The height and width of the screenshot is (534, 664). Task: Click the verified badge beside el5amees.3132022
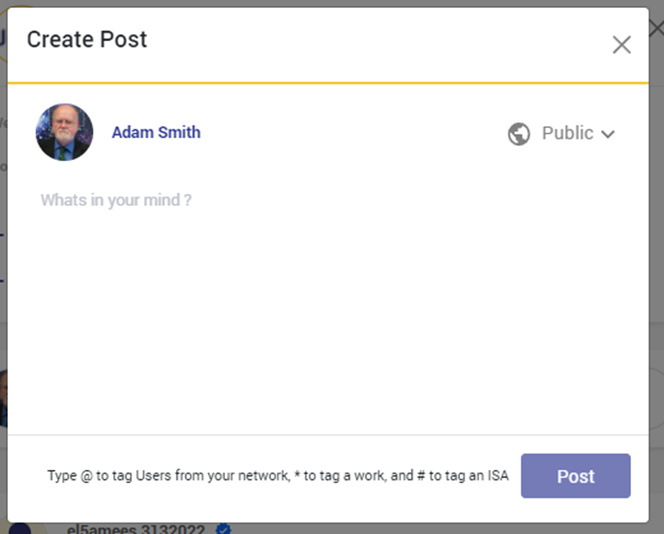[225, 529]
